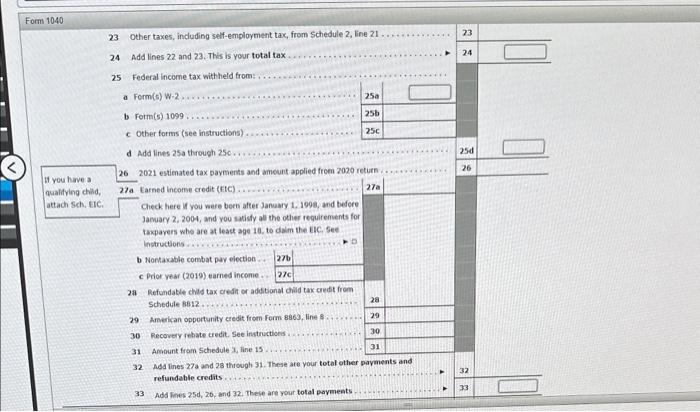The image size is (700, 412).
Task: Click the line 25c other forms amount cell
Action: point(419,130)
